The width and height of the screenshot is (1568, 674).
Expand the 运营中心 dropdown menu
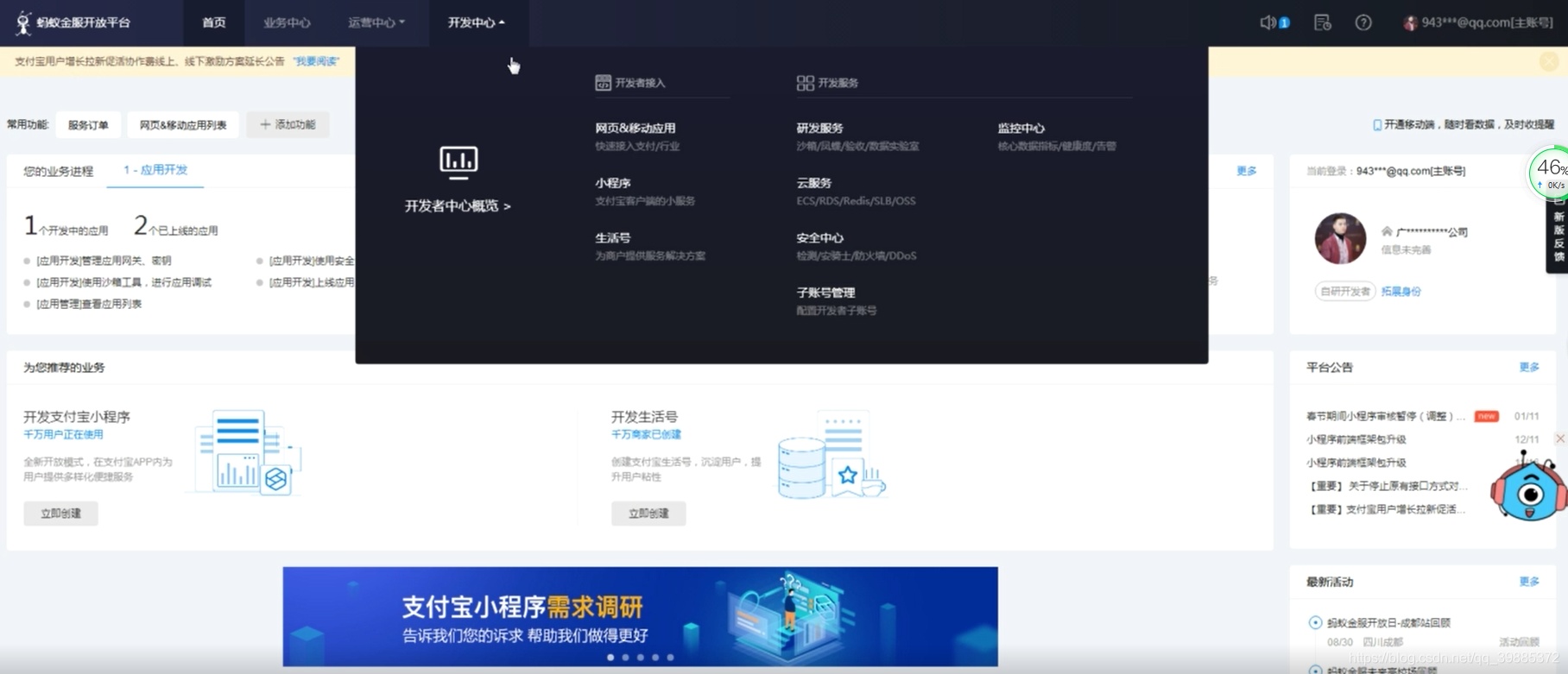[x=376, y=22]
